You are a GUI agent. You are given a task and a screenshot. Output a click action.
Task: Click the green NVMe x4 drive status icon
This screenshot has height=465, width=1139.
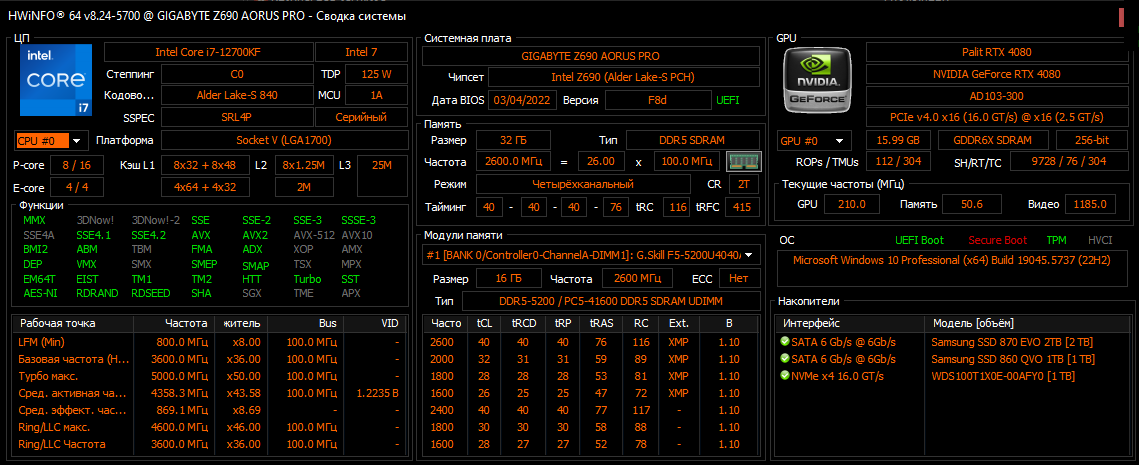pyautogui.click(x=785, y=376)
